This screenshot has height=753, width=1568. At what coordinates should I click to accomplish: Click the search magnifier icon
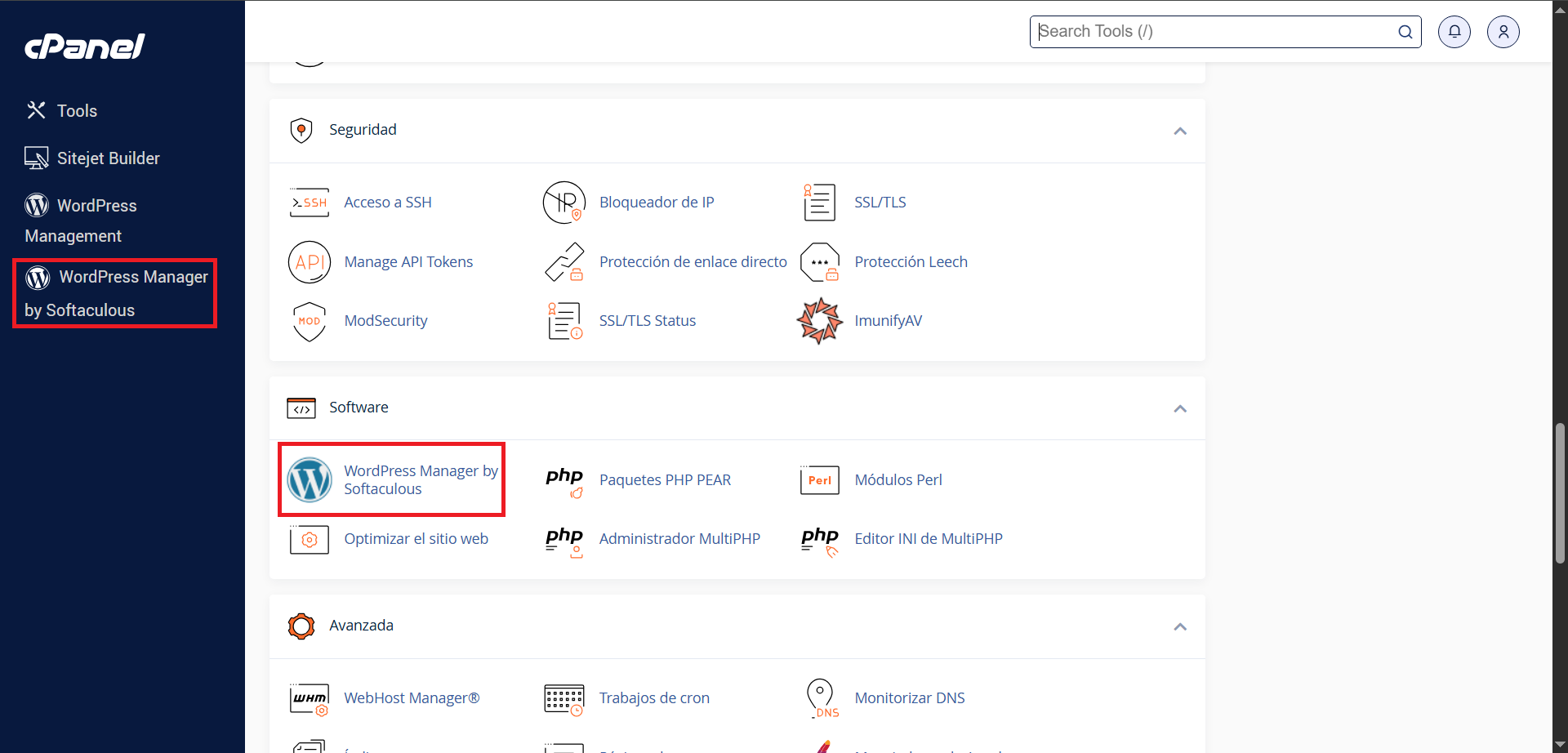click(1405, 32)
